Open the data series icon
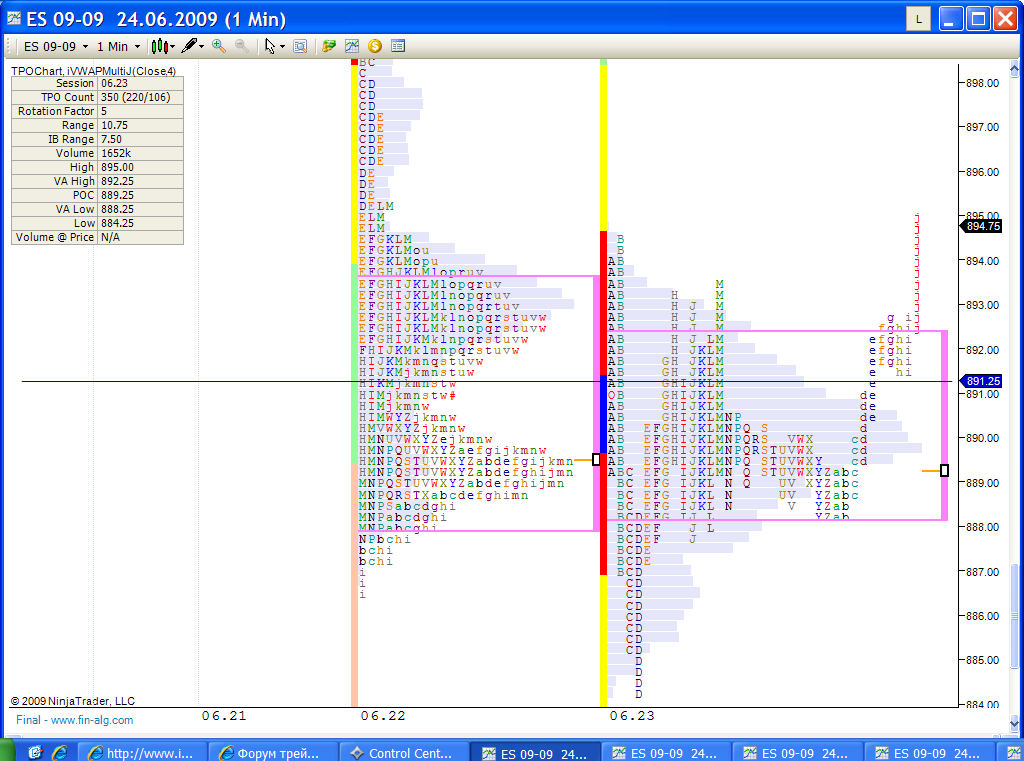1024x761 pixels. pos(329,46)
